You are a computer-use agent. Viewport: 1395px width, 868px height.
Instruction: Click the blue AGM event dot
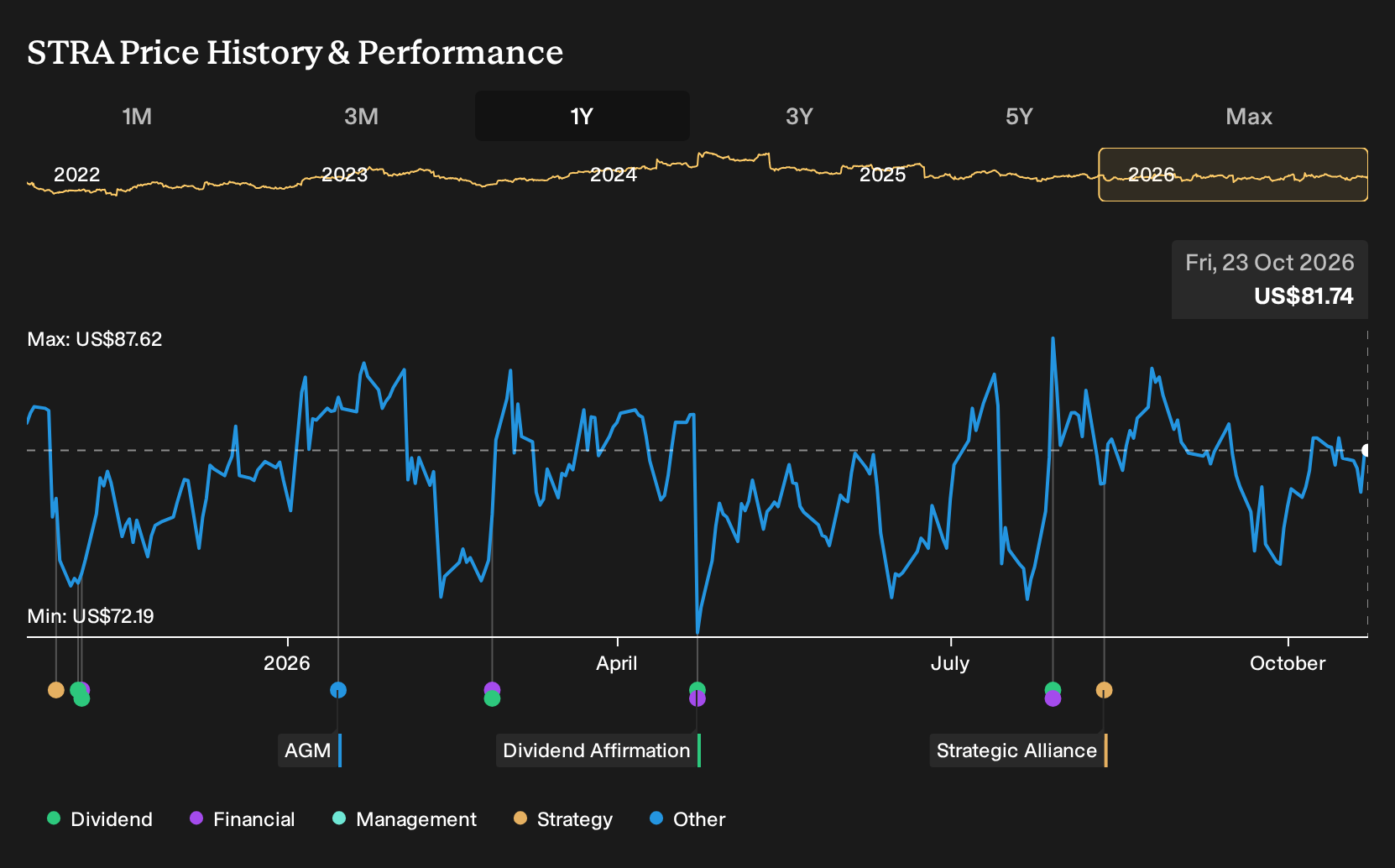pyautogui.click(x=338, y=690)
